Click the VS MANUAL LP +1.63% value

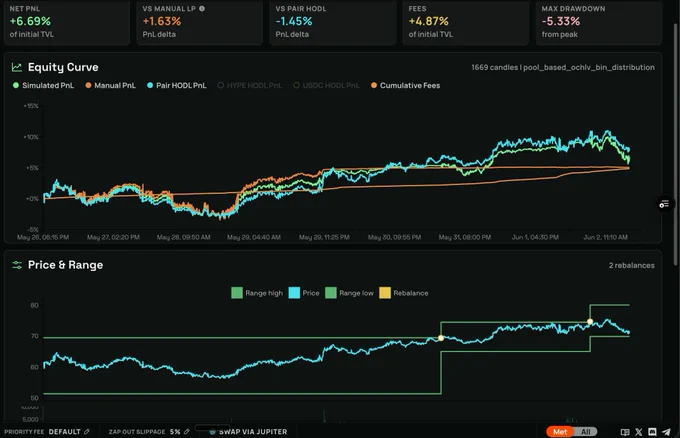pos(162,21)
